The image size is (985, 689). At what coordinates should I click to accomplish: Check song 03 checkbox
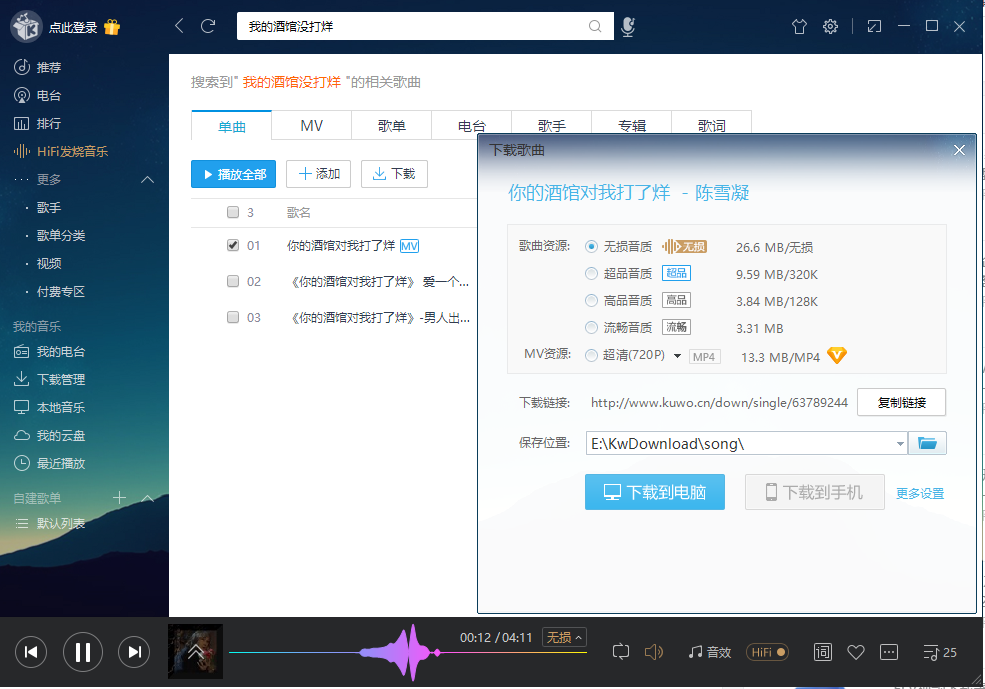pyautogui.click(x=233, y=317)
